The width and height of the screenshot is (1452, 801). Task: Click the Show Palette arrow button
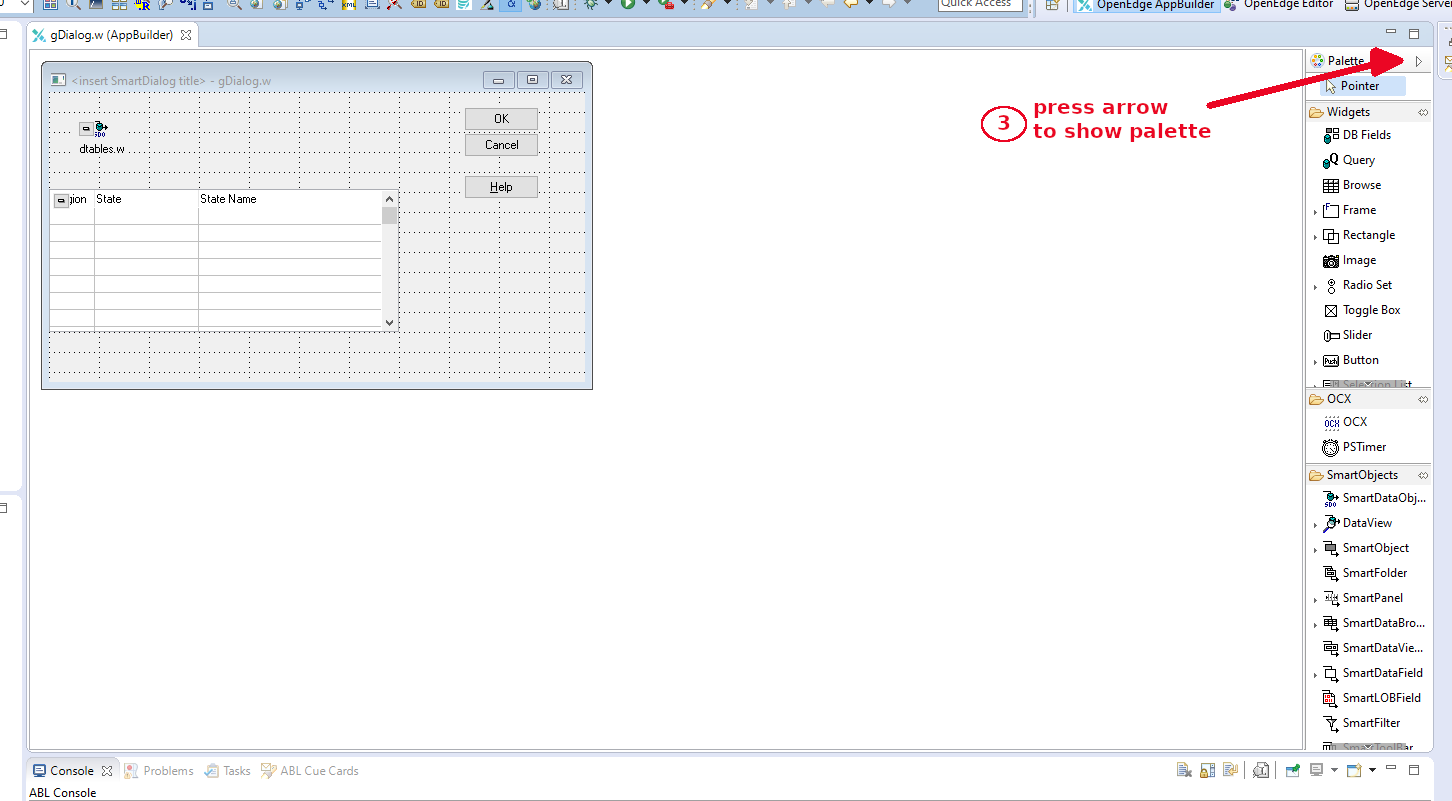tap(1418, 61)
